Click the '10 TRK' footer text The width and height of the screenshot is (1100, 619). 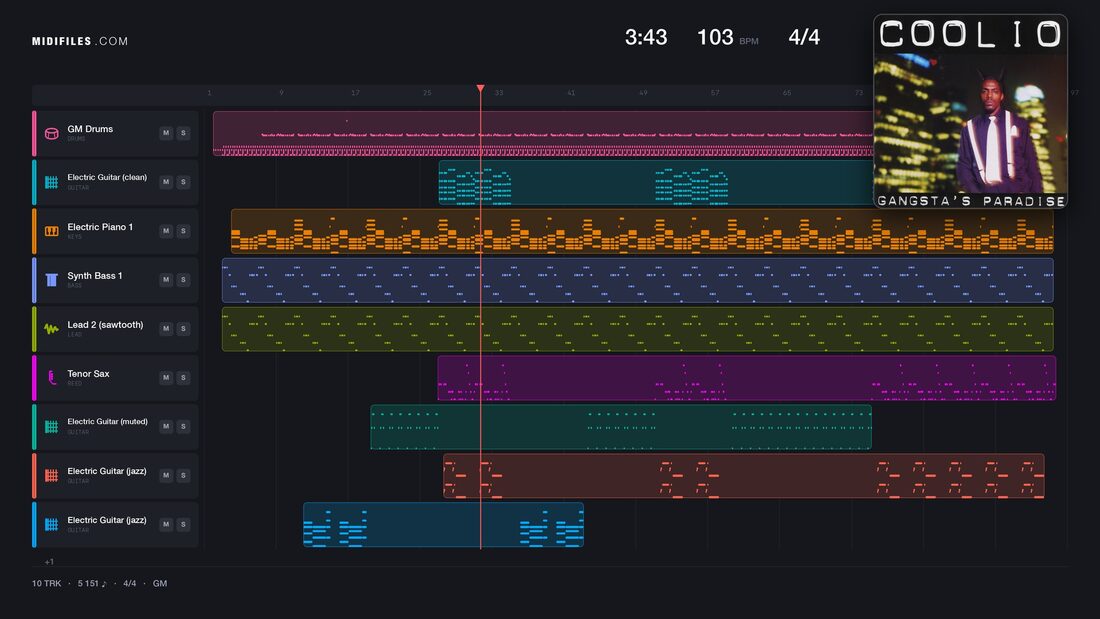(x=46, y=583)
